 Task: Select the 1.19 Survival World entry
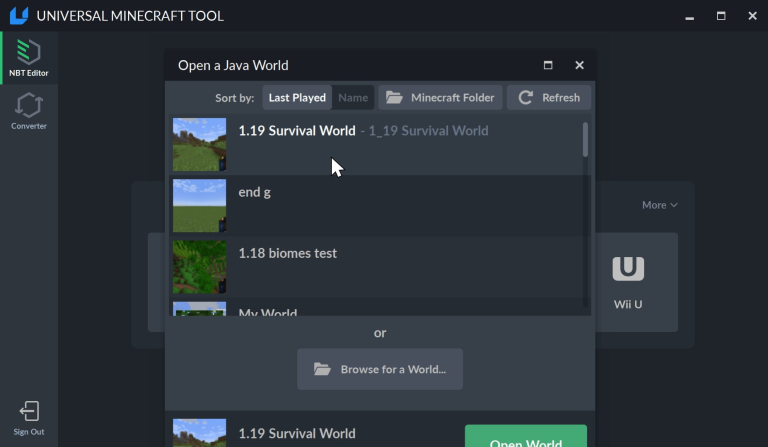point(376,144)
